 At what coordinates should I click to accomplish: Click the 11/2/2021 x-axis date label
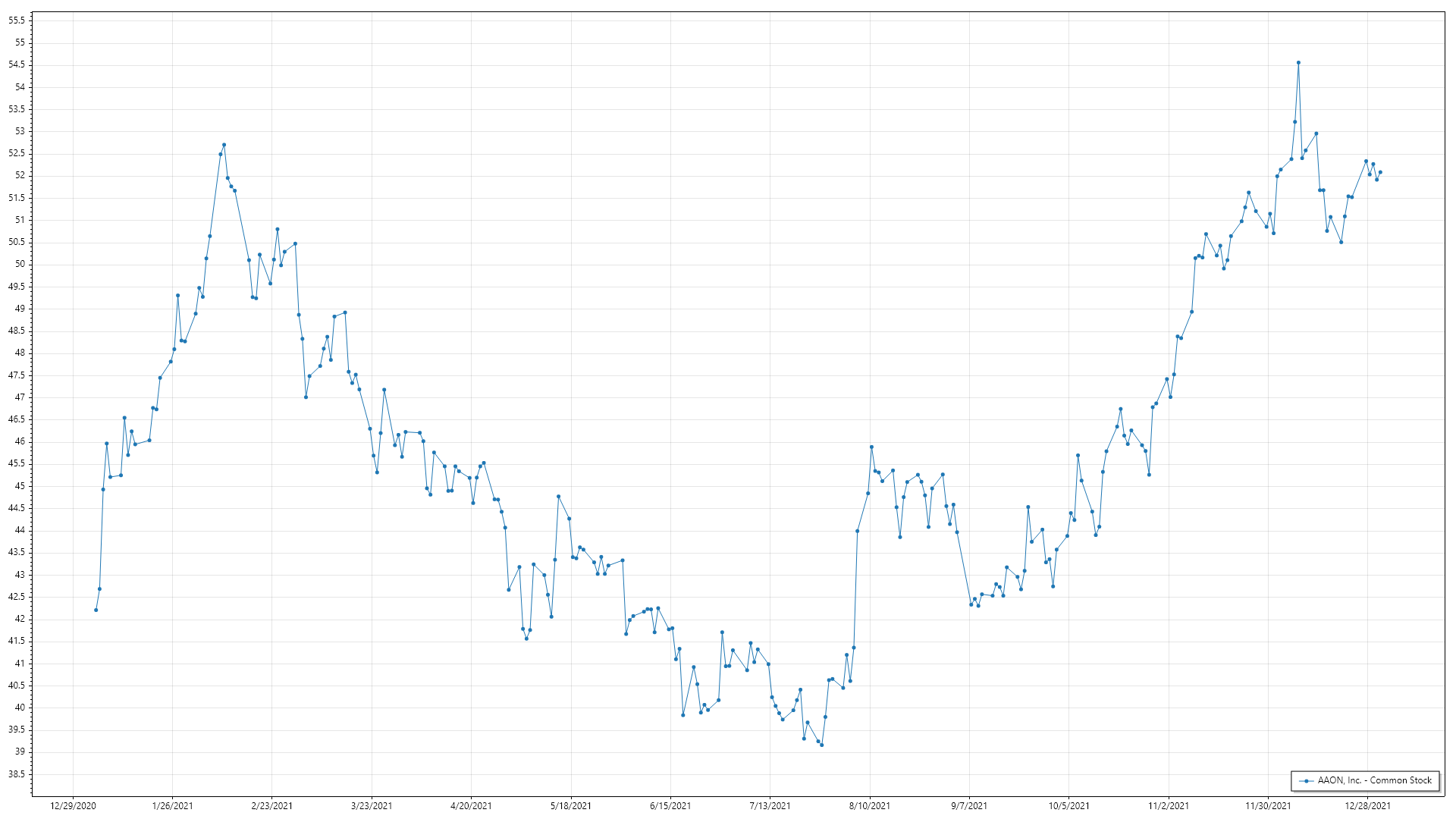pyautogui.click(x=1169, y=805)
